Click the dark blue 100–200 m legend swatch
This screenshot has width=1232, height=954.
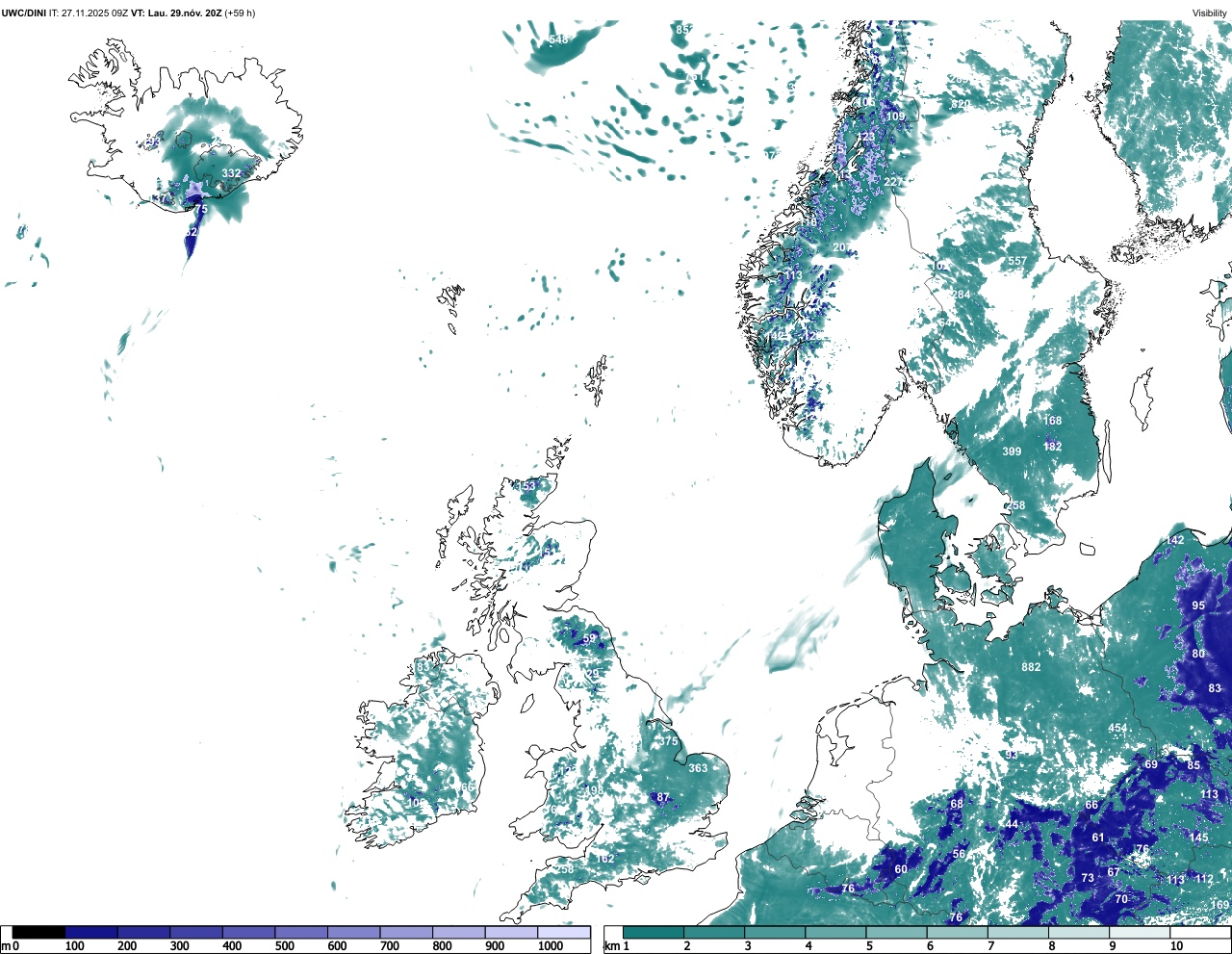coord(91,932)
